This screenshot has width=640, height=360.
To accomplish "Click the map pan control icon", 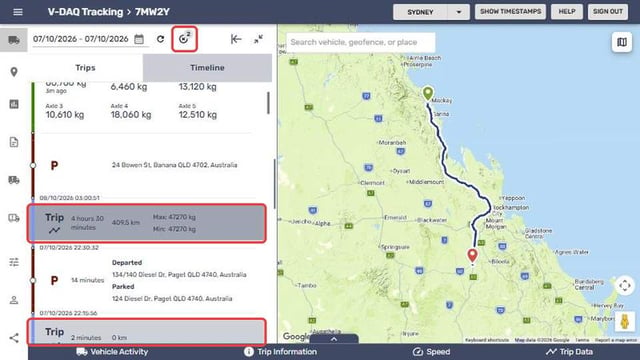I will (624, 285).
